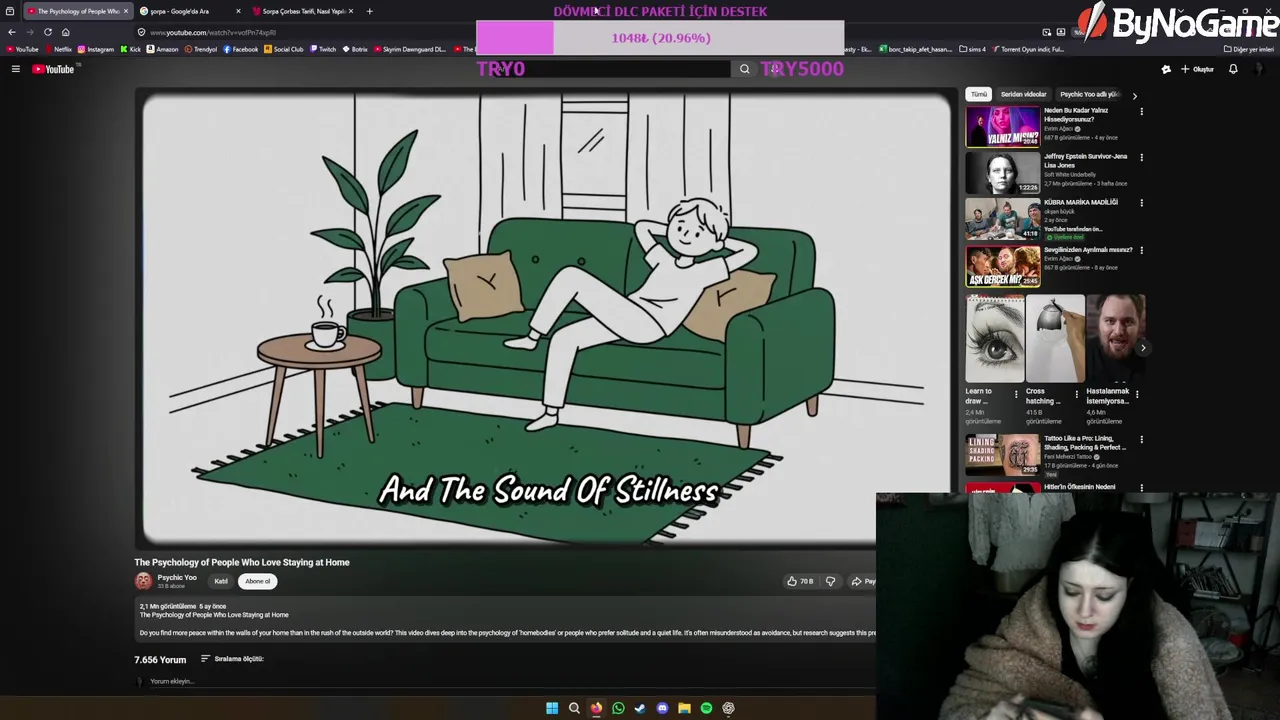Click the main video player to pause
The width and height of the screenshot is (1280, 720).
coord(545,318)
